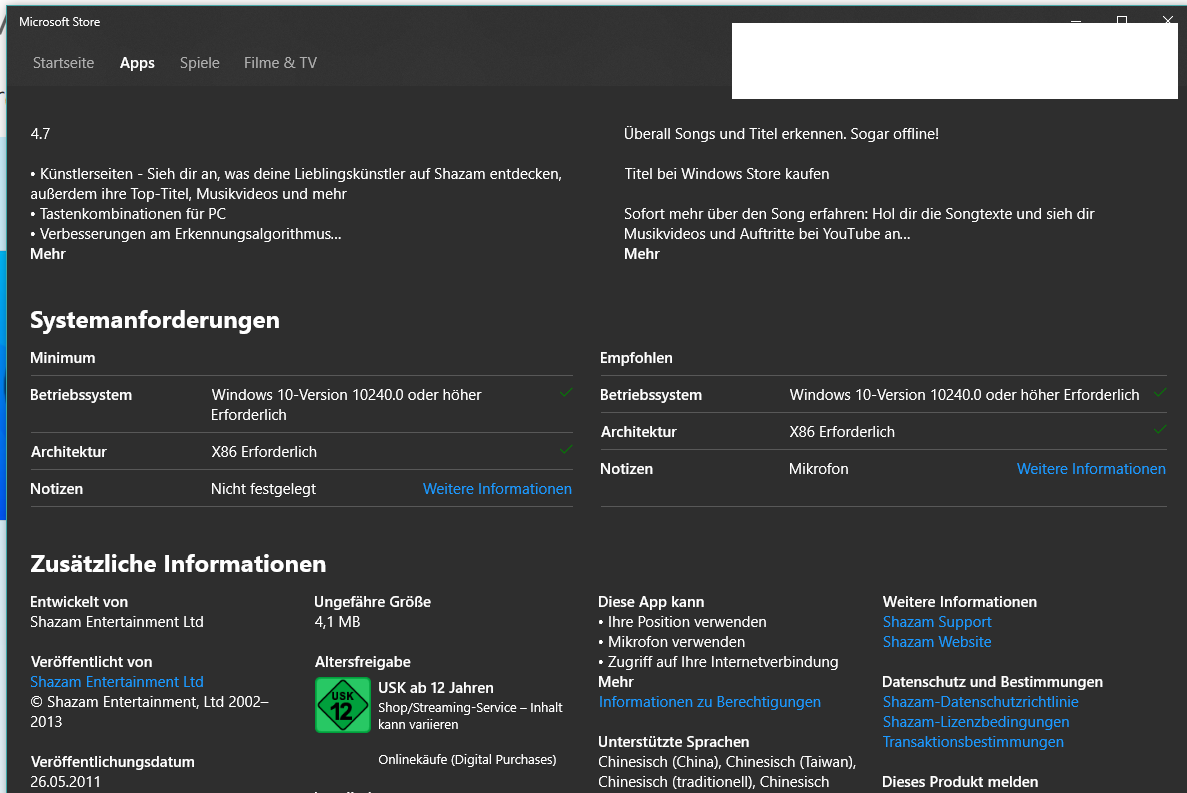Click 'Mikrofon verwenden' permission text
The width and height of the screenshot is (1187, 793).
pyautogui.click(x=676, y=642)
